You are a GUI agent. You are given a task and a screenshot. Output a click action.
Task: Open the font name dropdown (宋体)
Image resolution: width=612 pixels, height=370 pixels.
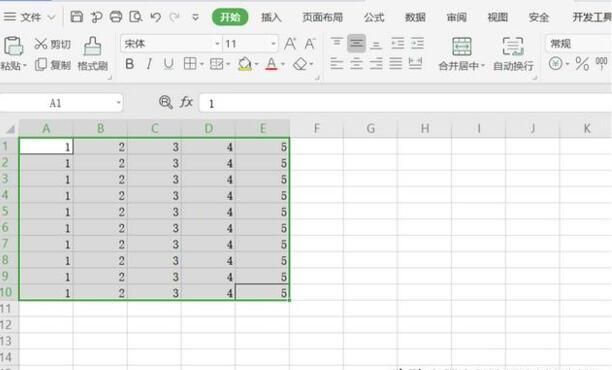click(217, 44)
